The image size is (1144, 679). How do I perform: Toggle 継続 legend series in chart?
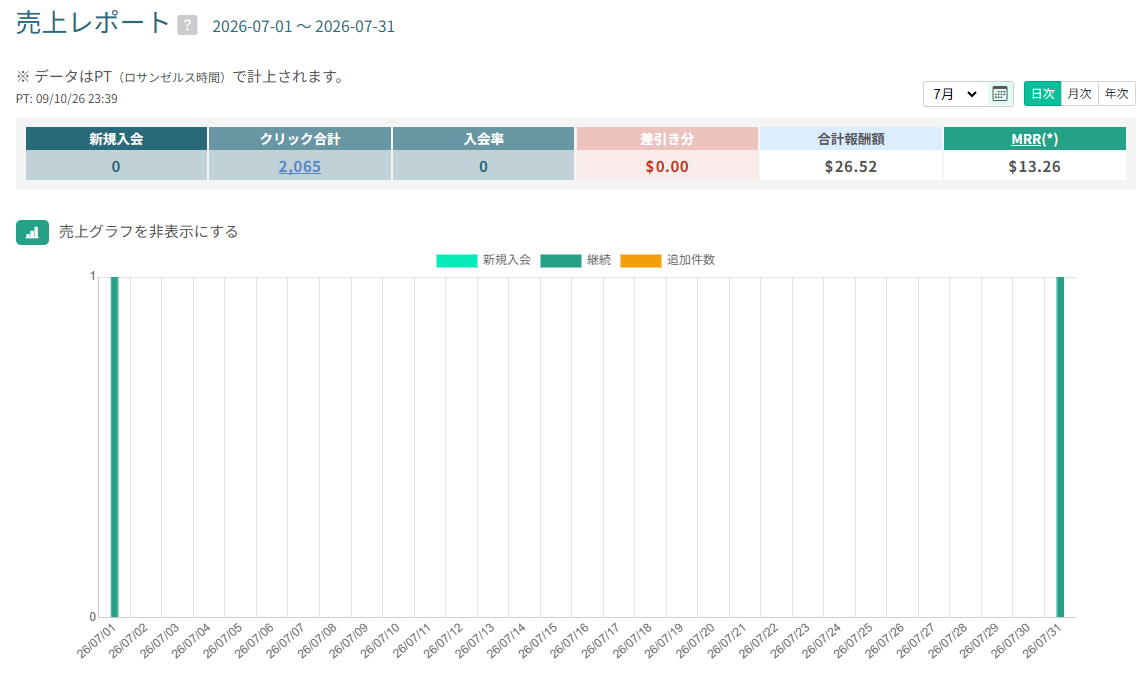pos(575,260)
